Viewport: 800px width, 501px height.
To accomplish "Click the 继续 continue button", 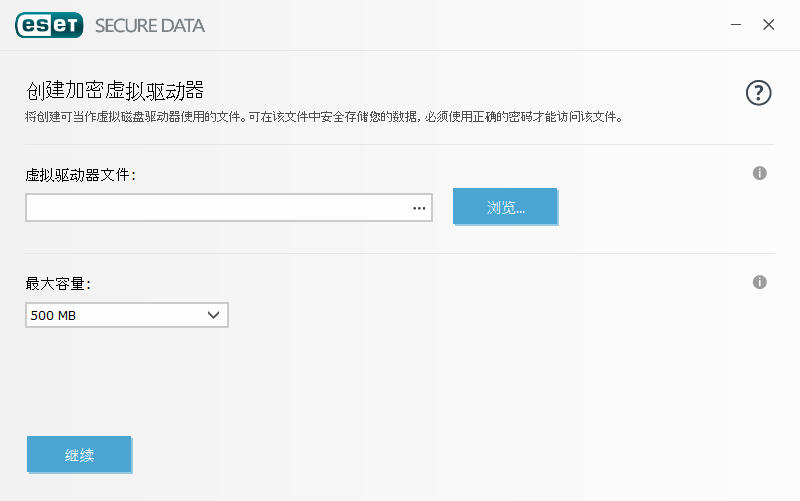I will click(79, 454).
